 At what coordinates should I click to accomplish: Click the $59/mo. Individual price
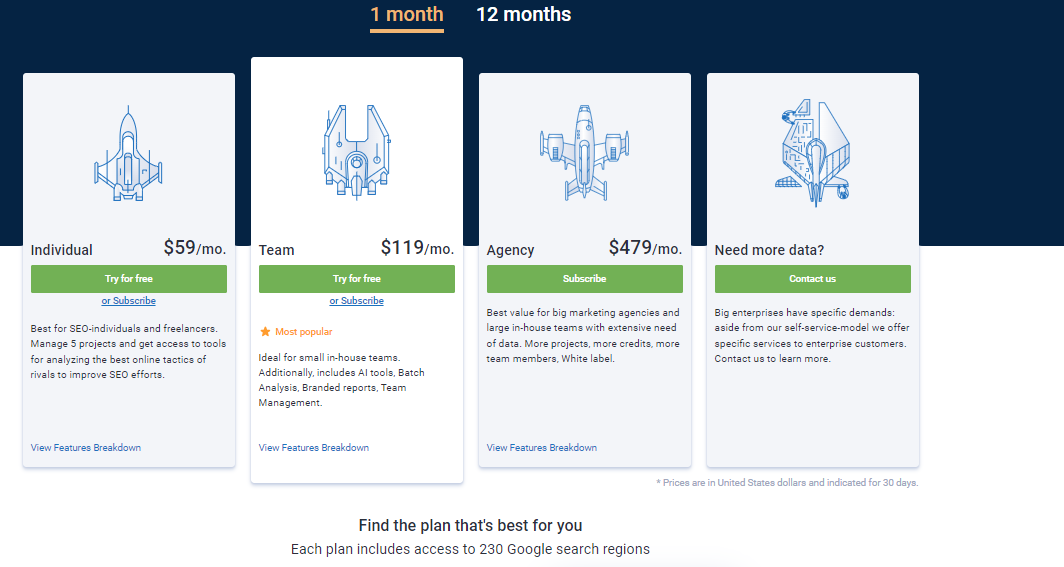(195, 248)
